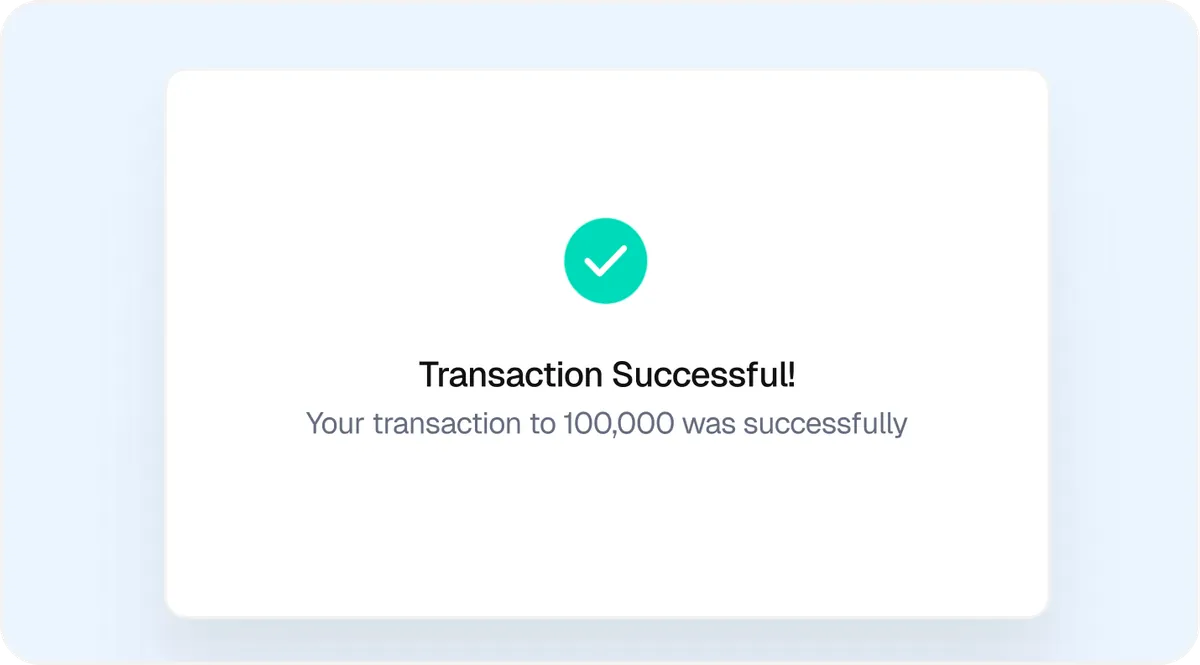1200x665 pixels.
Task: Click the subtitle beginning "Your transaction to"
Action: pos(606,423)
